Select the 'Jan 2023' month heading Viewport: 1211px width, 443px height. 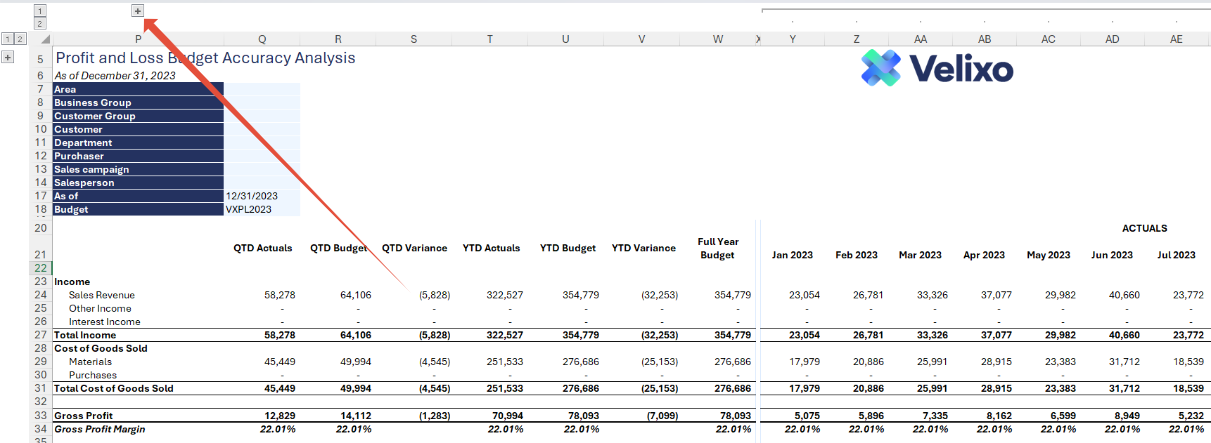coord(793,255)
